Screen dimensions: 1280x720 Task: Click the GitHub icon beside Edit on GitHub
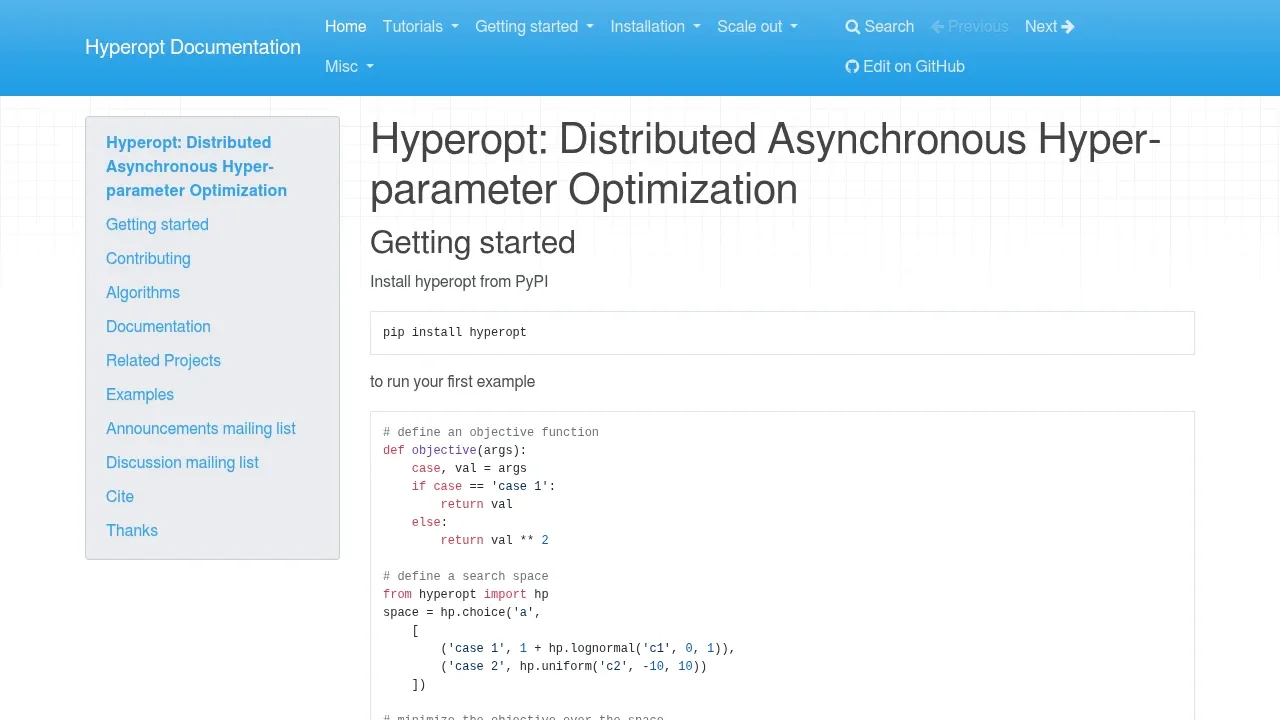[x=852, y=67]
